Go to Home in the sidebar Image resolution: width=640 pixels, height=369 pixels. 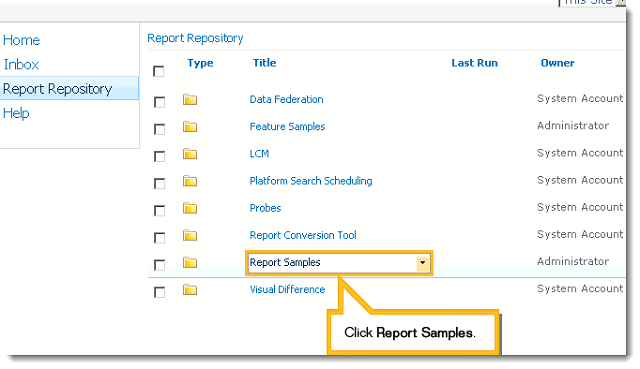click(21, 40)
